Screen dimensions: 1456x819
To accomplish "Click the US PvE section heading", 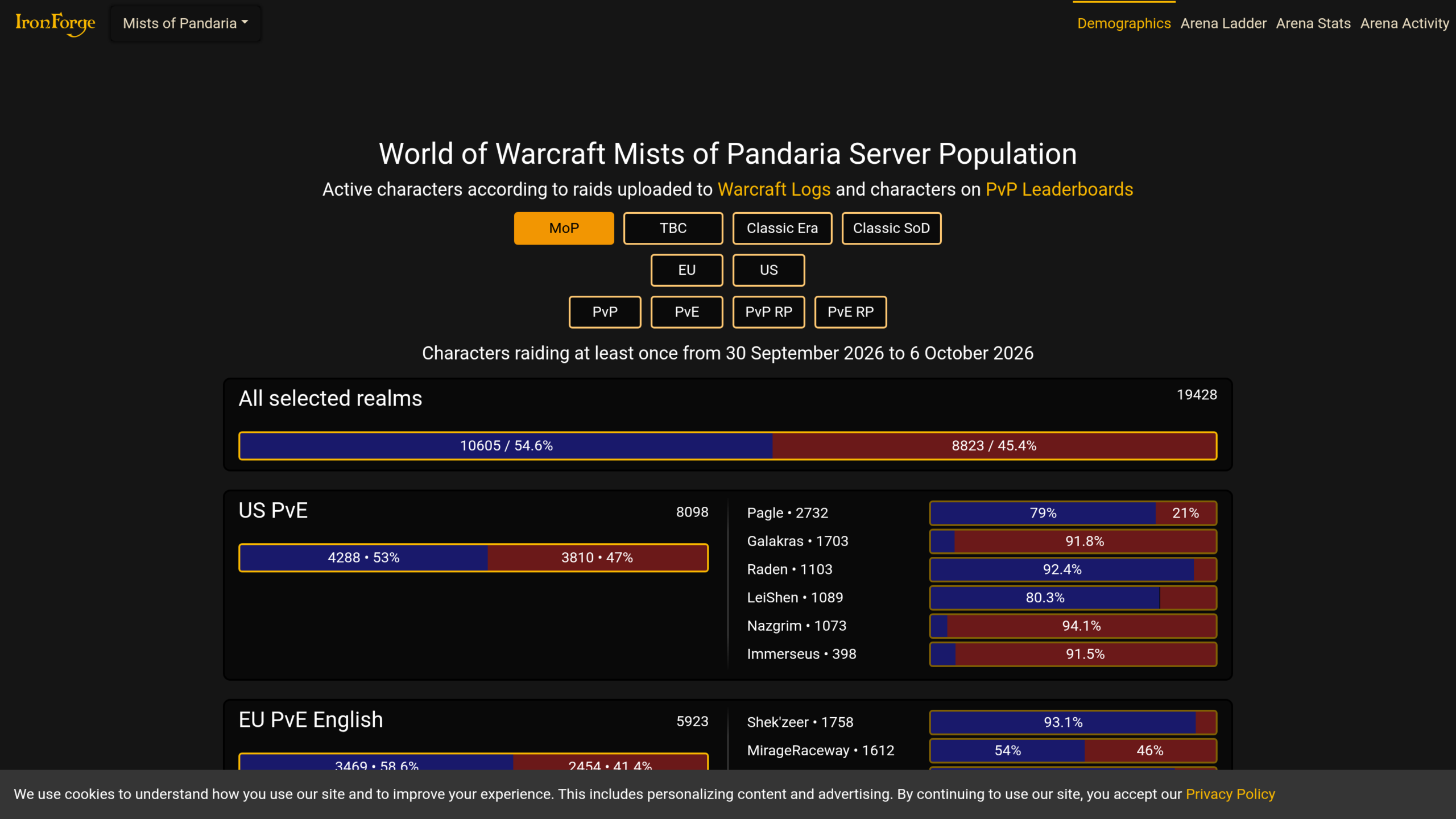I will coord(273,511).
